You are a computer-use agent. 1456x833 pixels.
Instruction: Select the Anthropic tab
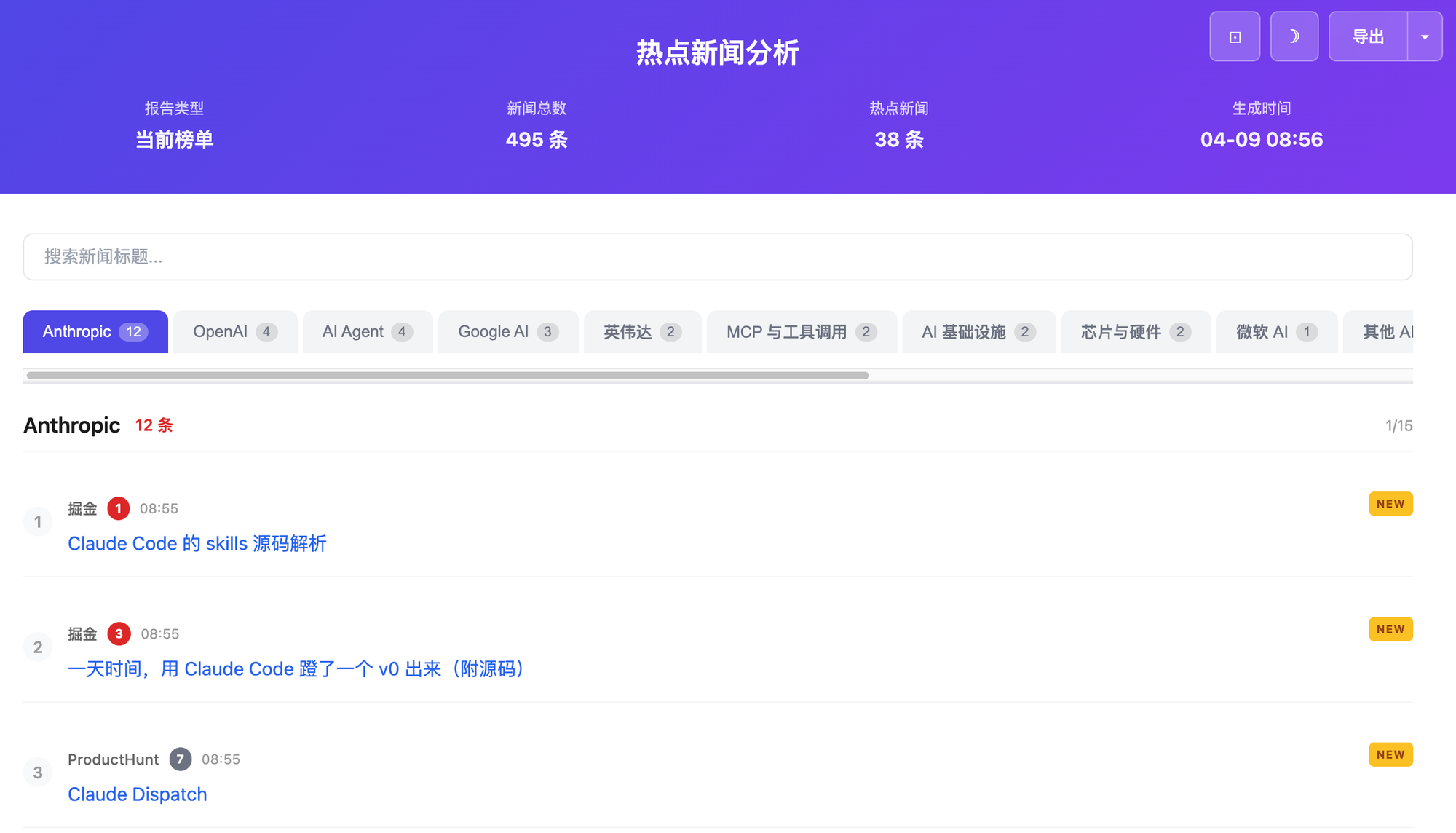point(95,332)
